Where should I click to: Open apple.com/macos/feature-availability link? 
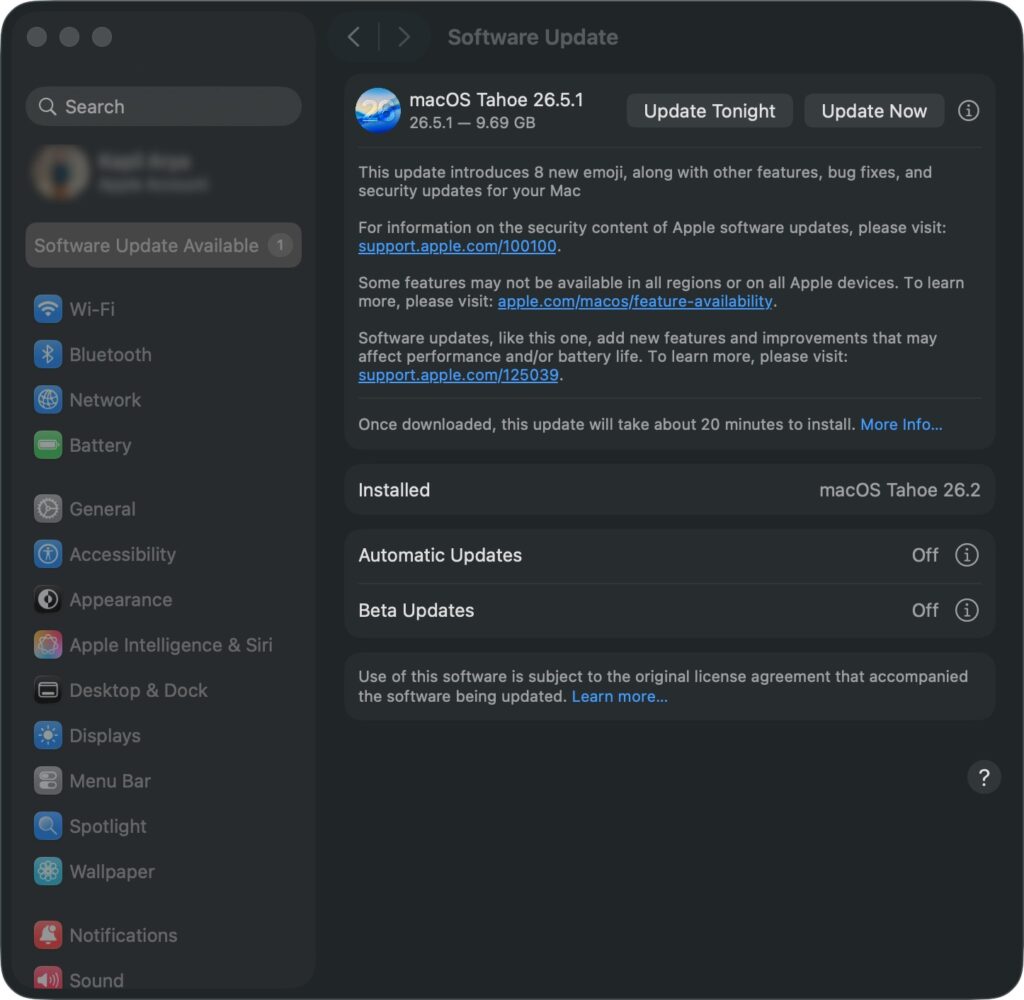(x=635, y=301)
